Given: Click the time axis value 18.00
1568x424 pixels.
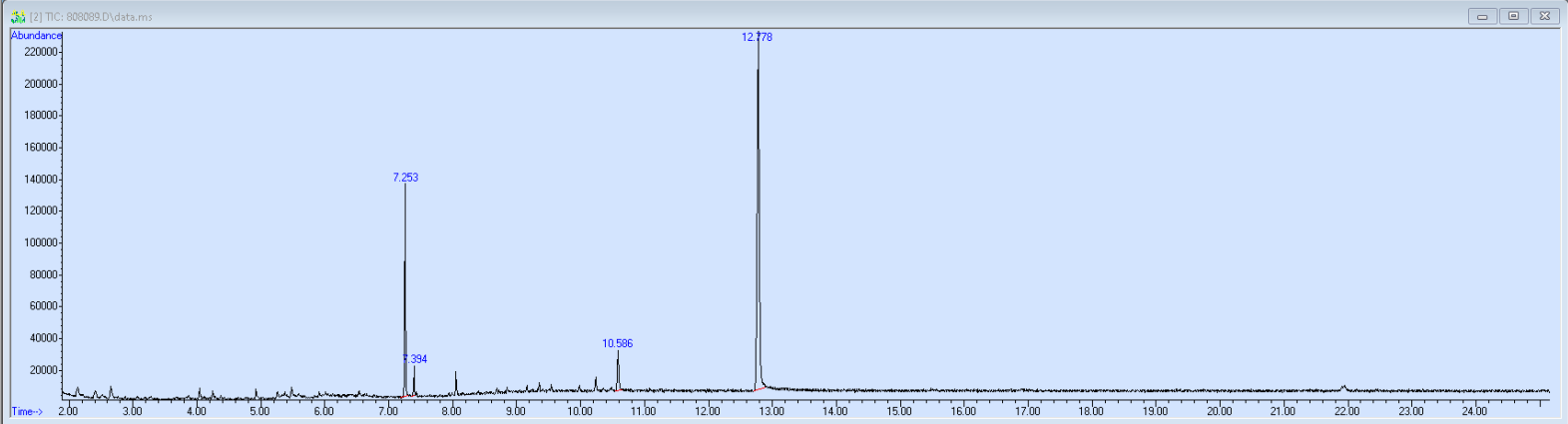Looking at the screenshot, I should coord(1091,411).
